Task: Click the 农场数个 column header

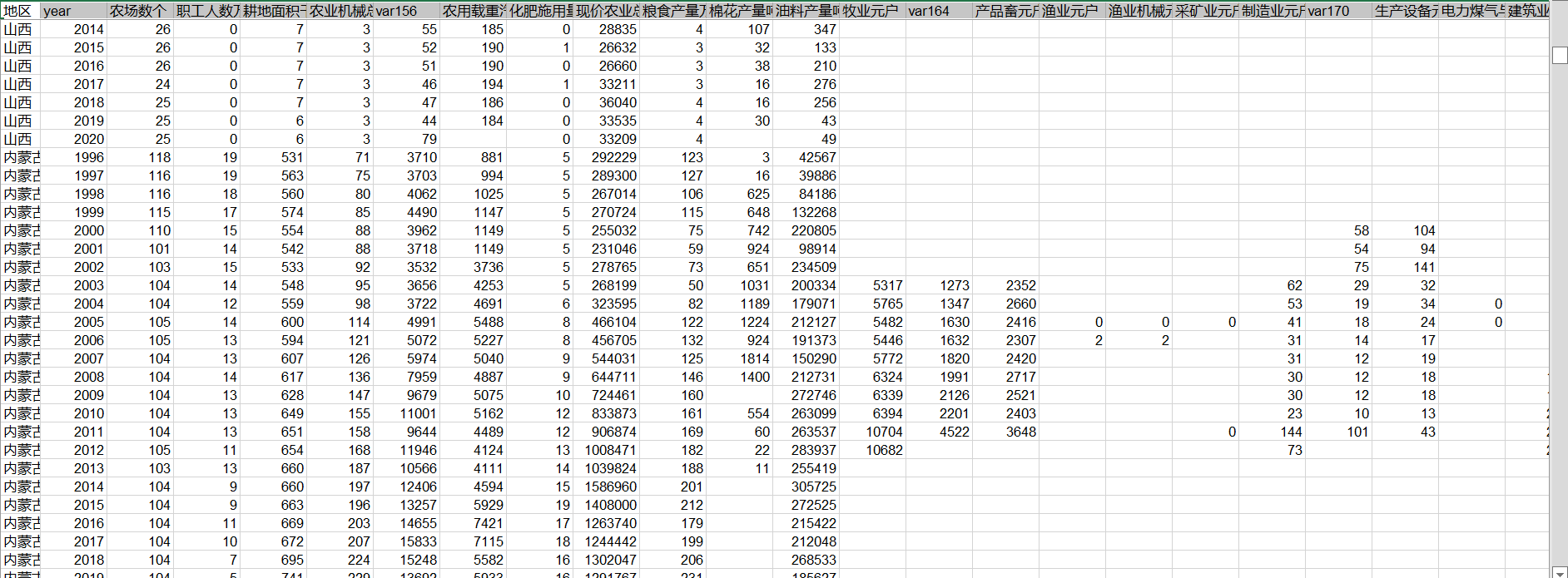Action: [140, 11]
